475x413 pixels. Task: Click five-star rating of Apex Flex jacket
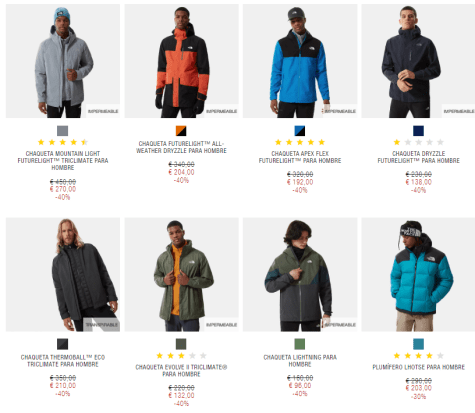click(300, 142)
